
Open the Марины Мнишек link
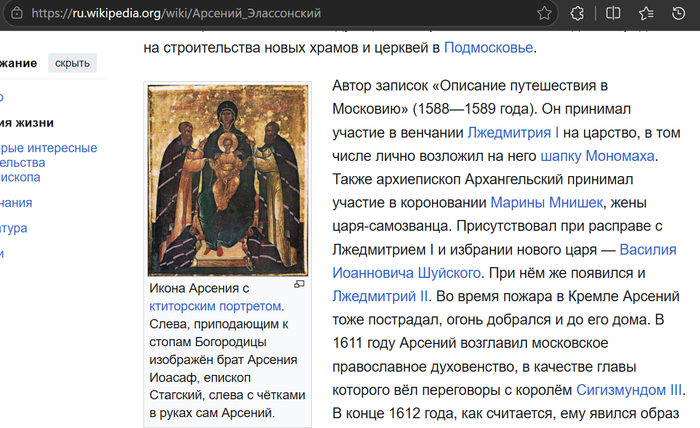coord(546,203)
